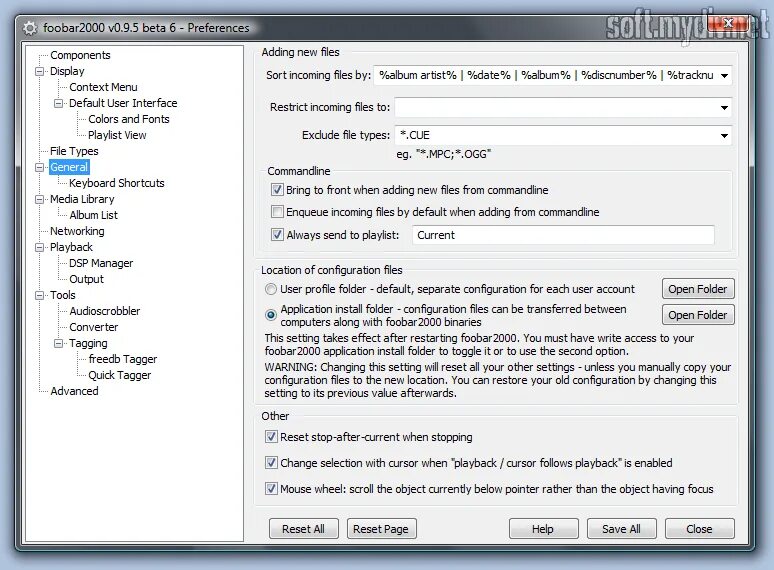Toggle Change selection with cursor checkbox

point(271,462)
